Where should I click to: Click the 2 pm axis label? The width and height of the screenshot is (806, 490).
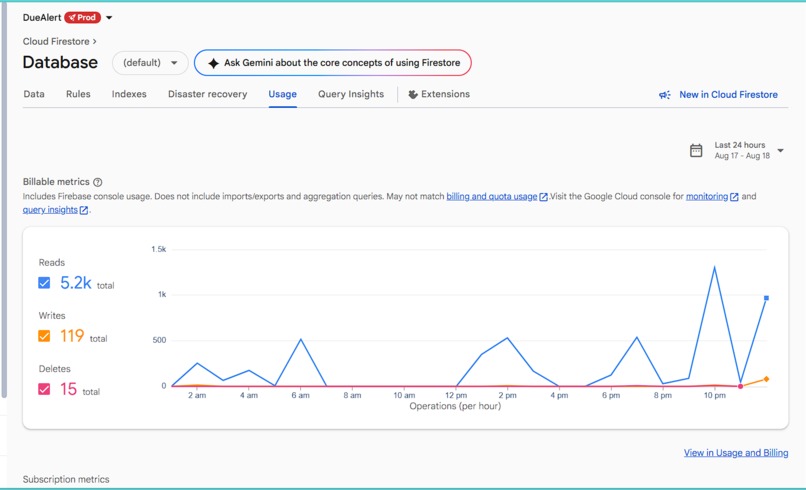tap(507, 395)
